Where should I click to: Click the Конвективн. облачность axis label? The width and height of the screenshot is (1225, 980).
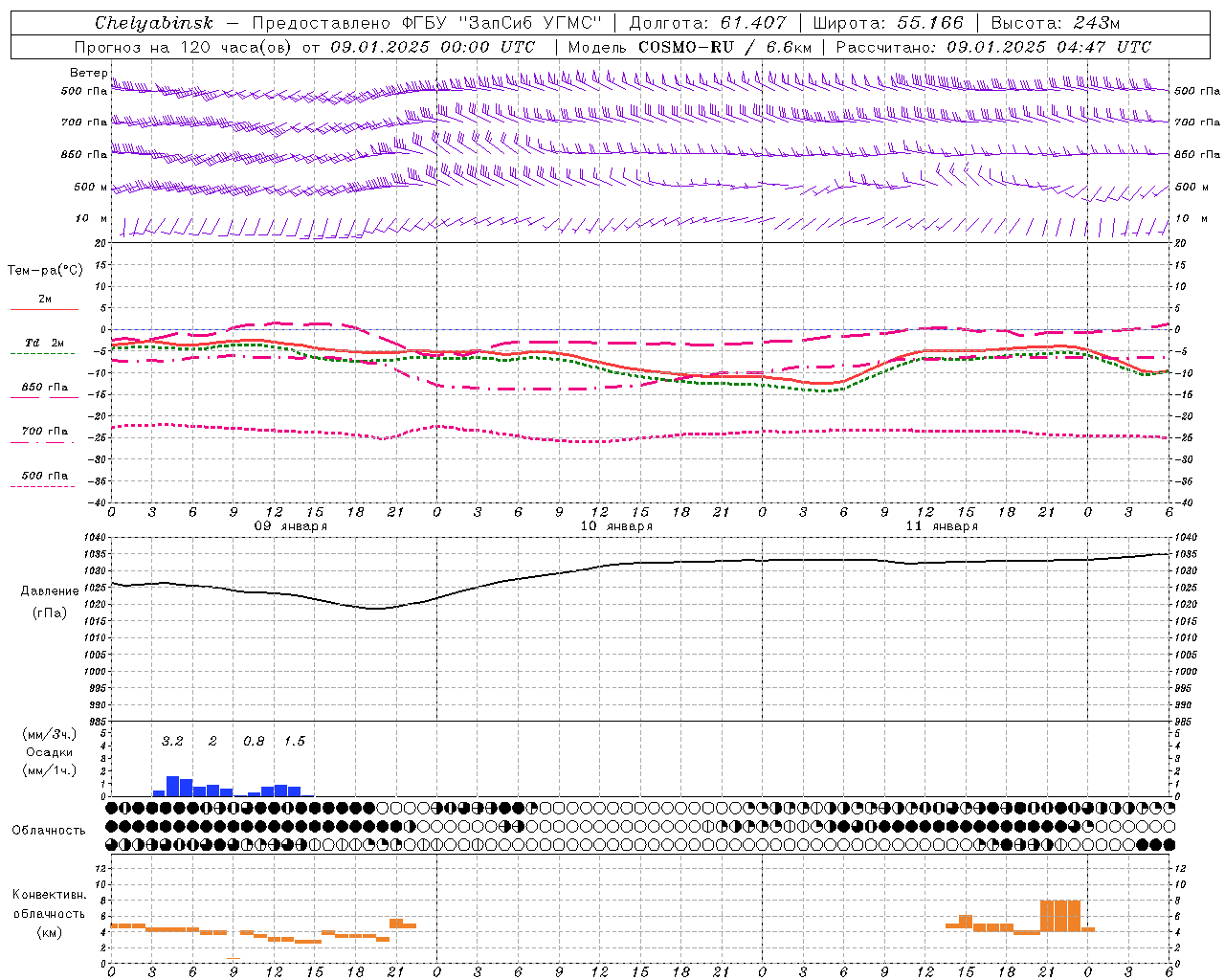tap(50, 913)
